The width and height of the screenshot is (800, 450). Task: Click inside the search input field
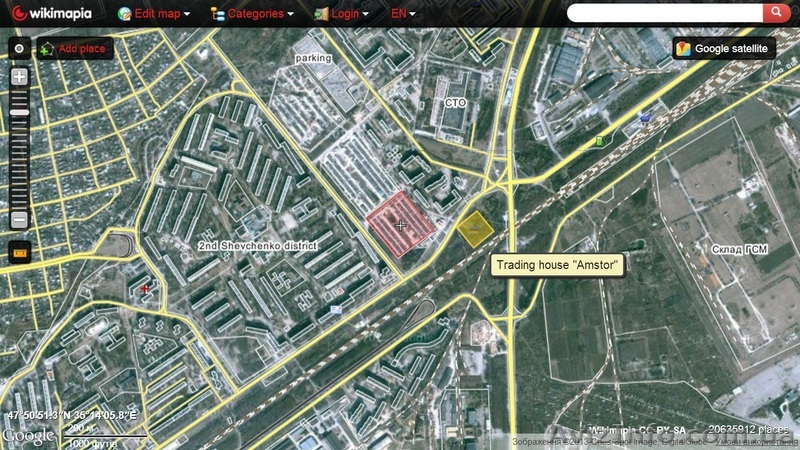coord(664,13)
